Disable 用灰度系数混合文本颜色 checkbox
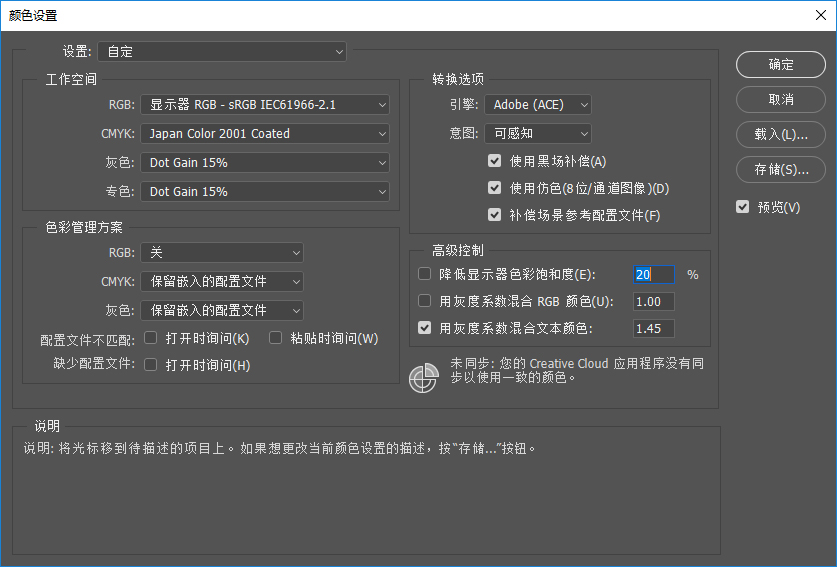 point(424,328)
